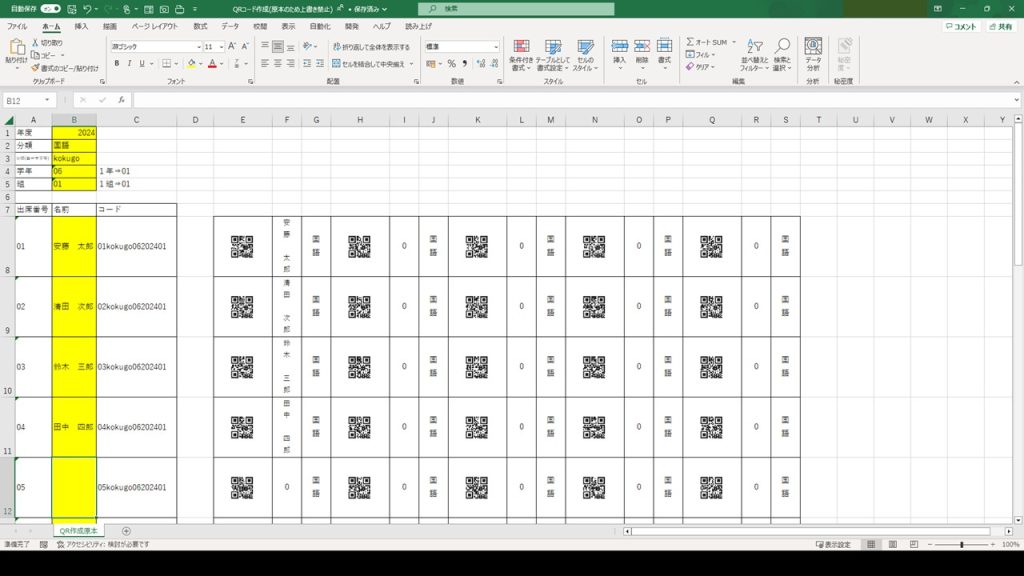Open the データ分析 data analysis tool
Viewport: 1024px width, 576px height.
tap(813, 53)
